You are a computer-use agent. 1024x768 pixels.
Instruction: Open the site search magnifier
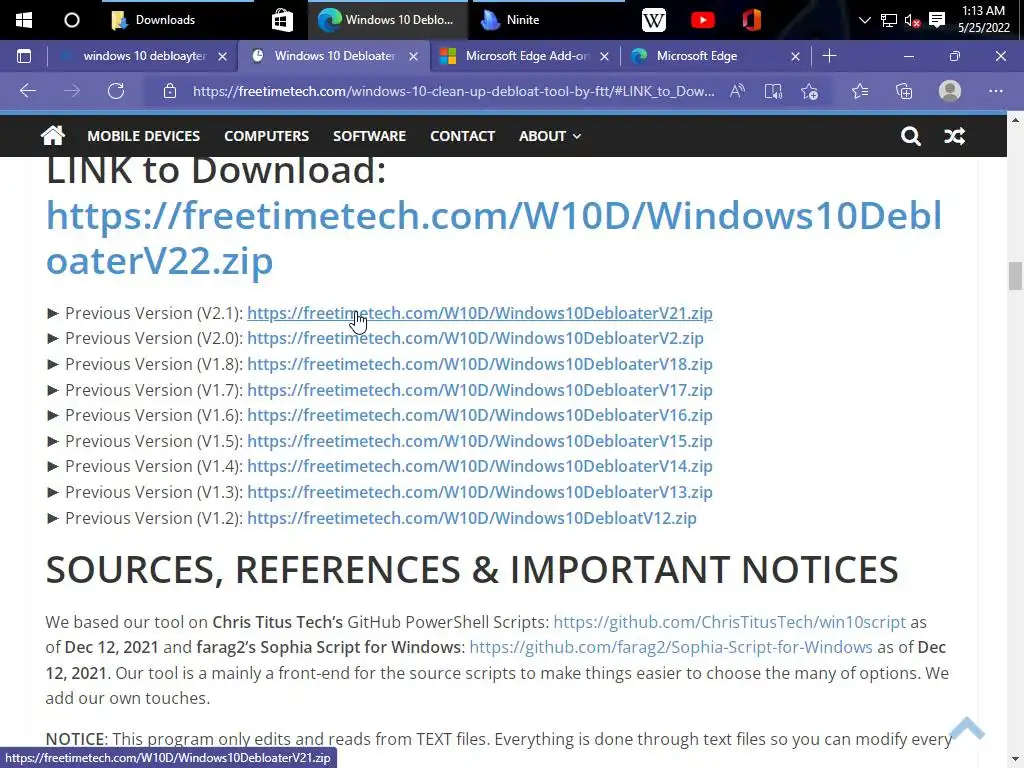910,136
